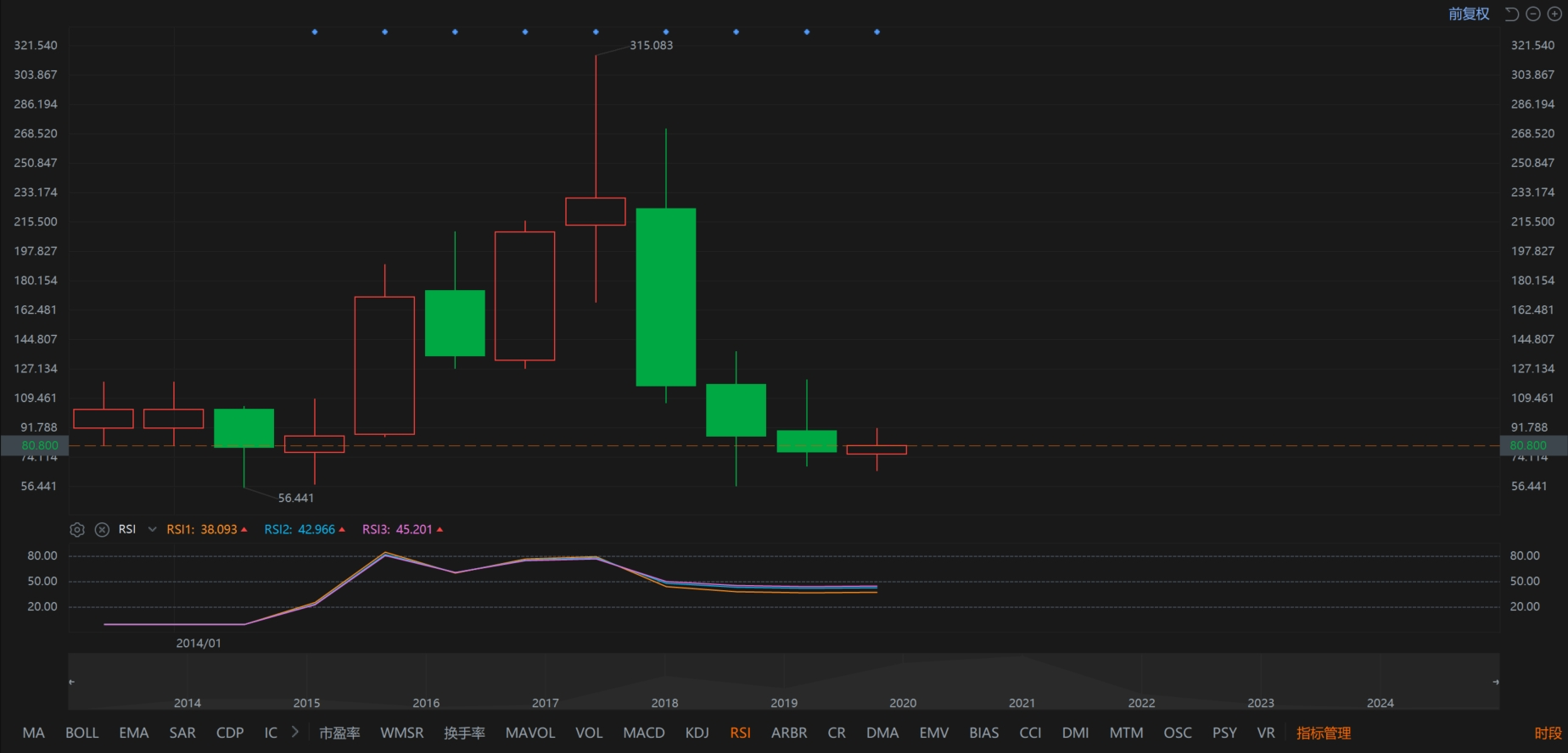Viewport: 1568px width, 753px height.
Task: Click the last blue event dot
Action: pos(876,32)
